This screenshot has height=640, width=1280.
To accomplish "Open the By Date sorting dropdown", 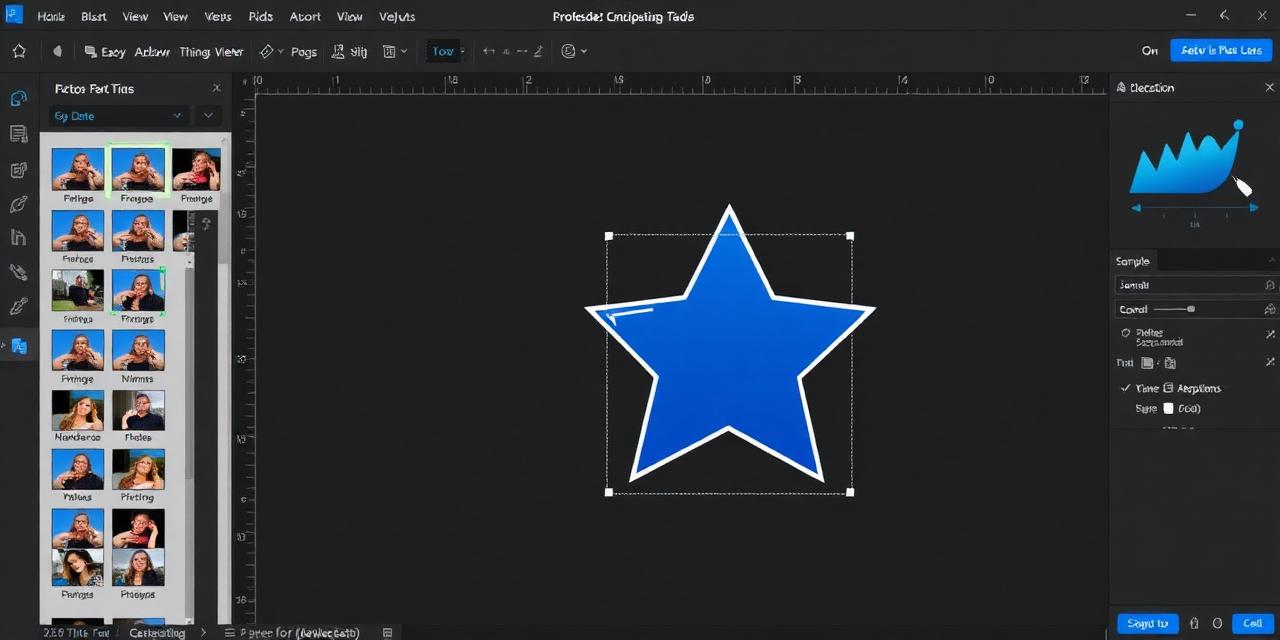I will pos(118,116).
